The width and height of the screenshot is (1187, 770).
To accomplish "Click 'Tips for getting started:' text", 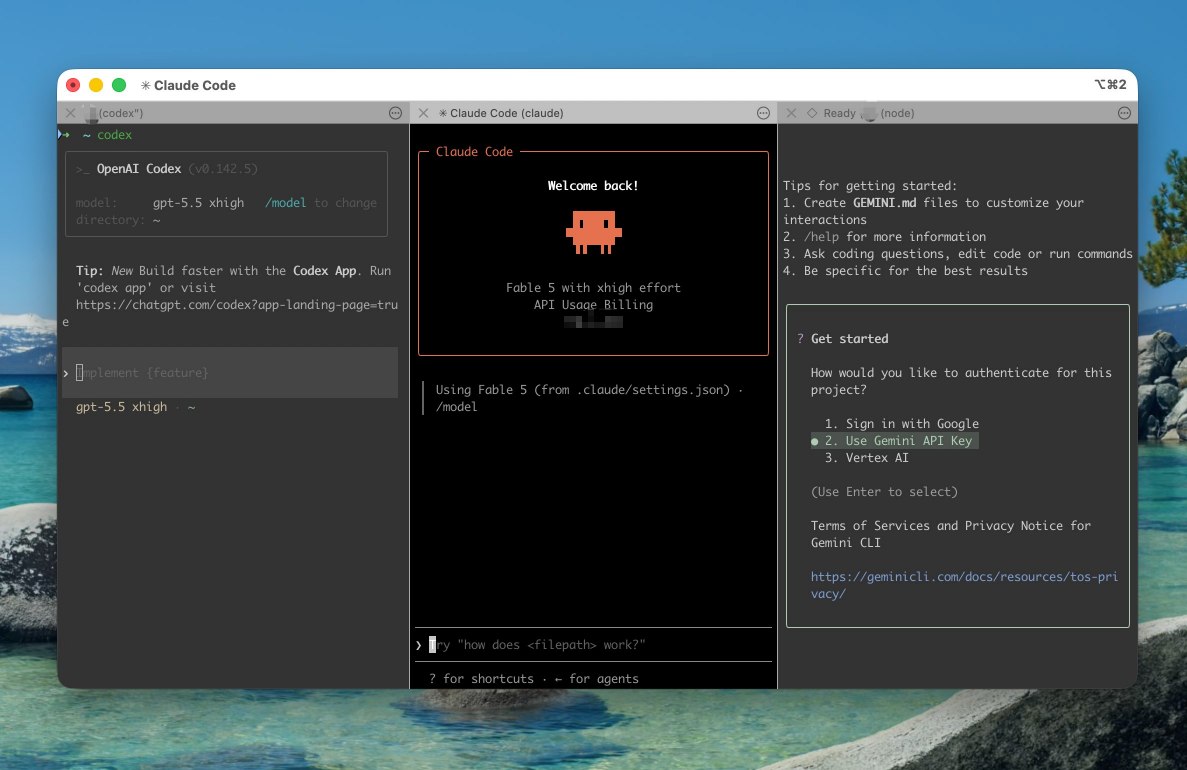I will click(x=870, y=186).
